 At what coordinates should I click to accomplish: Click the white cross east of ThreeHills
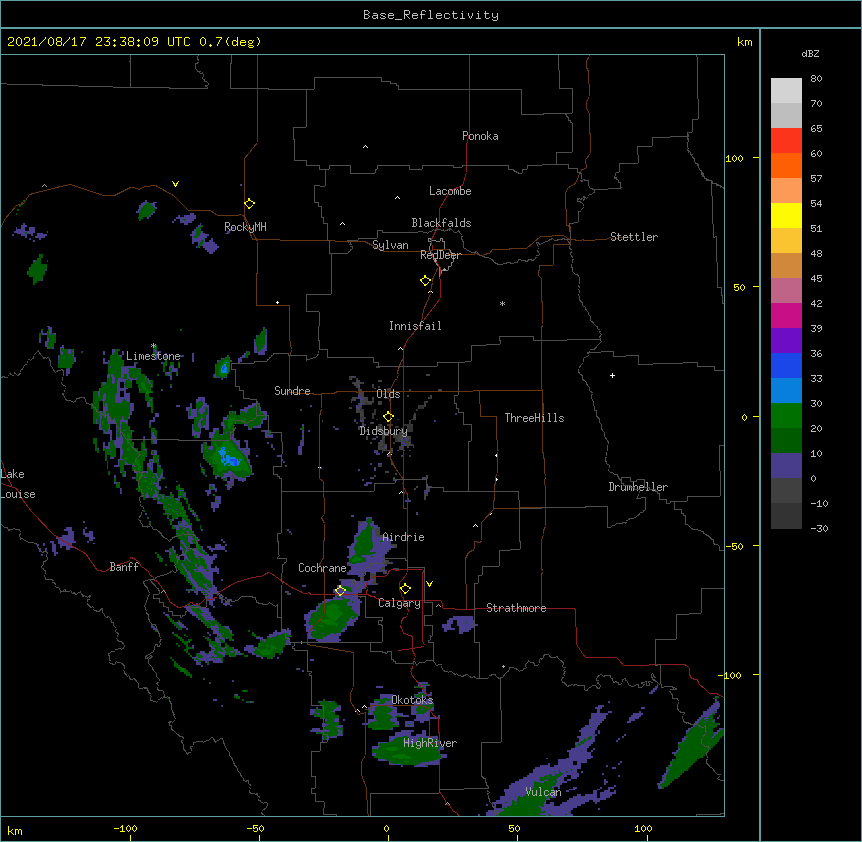(x=612, y=375)
